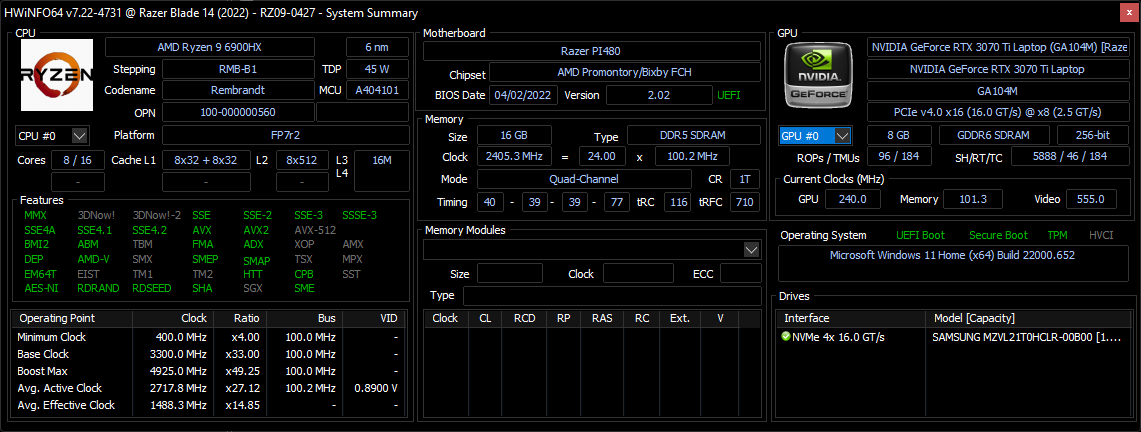This screenshot has width=1141, height=432.
Task: Click the 16 GB memory size field
Action: point(514,135)
